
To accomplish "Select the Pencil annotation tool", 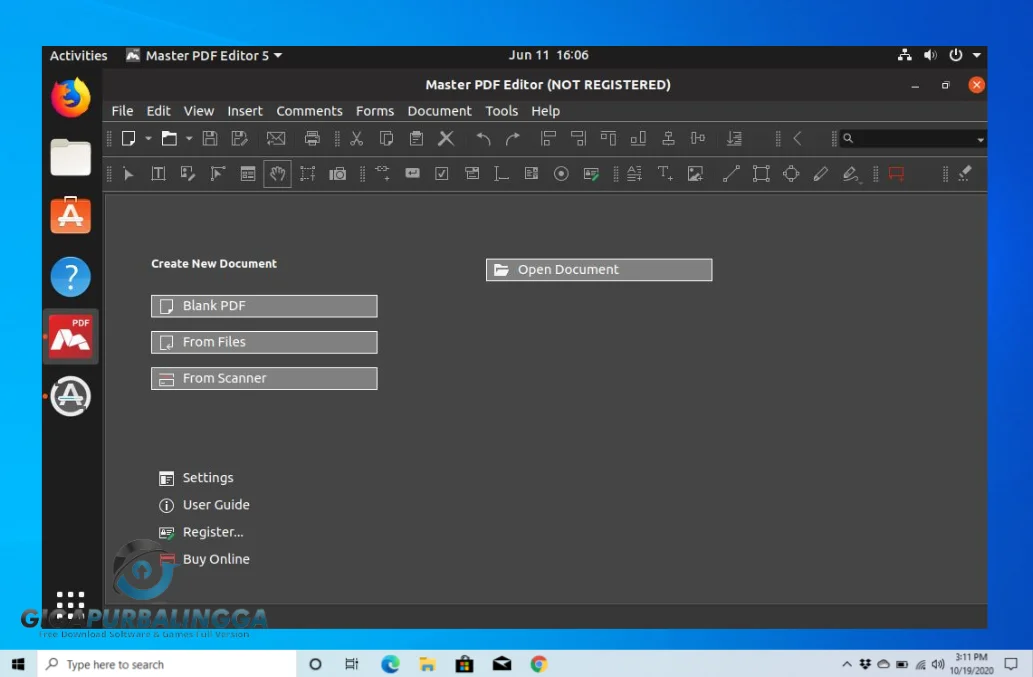I will (x=821, y=174).
